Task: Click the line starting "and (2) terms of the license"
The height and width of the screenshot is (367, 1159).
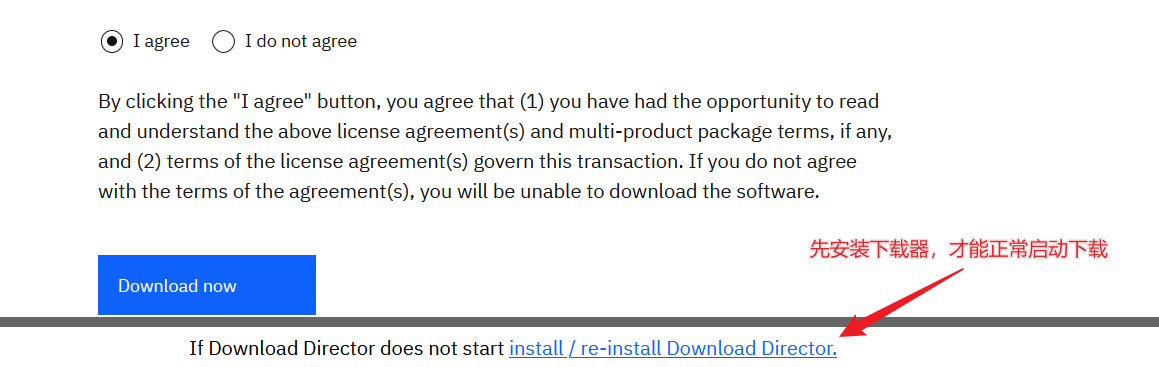Action: [477, 162]
